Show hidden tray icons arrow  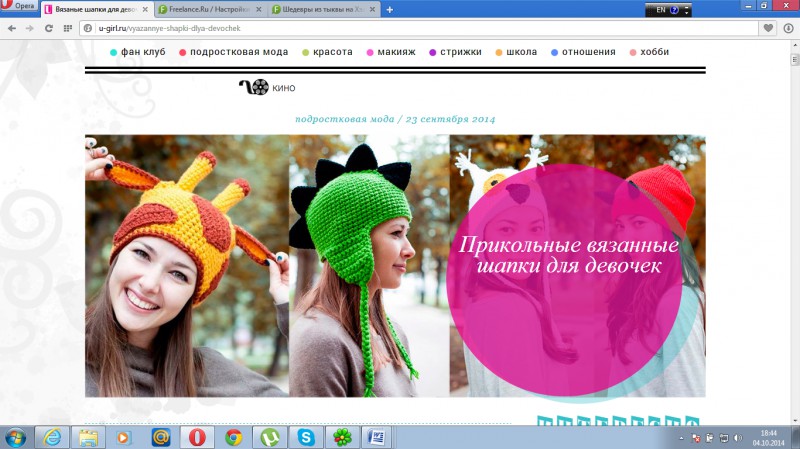tap(682, 438)
